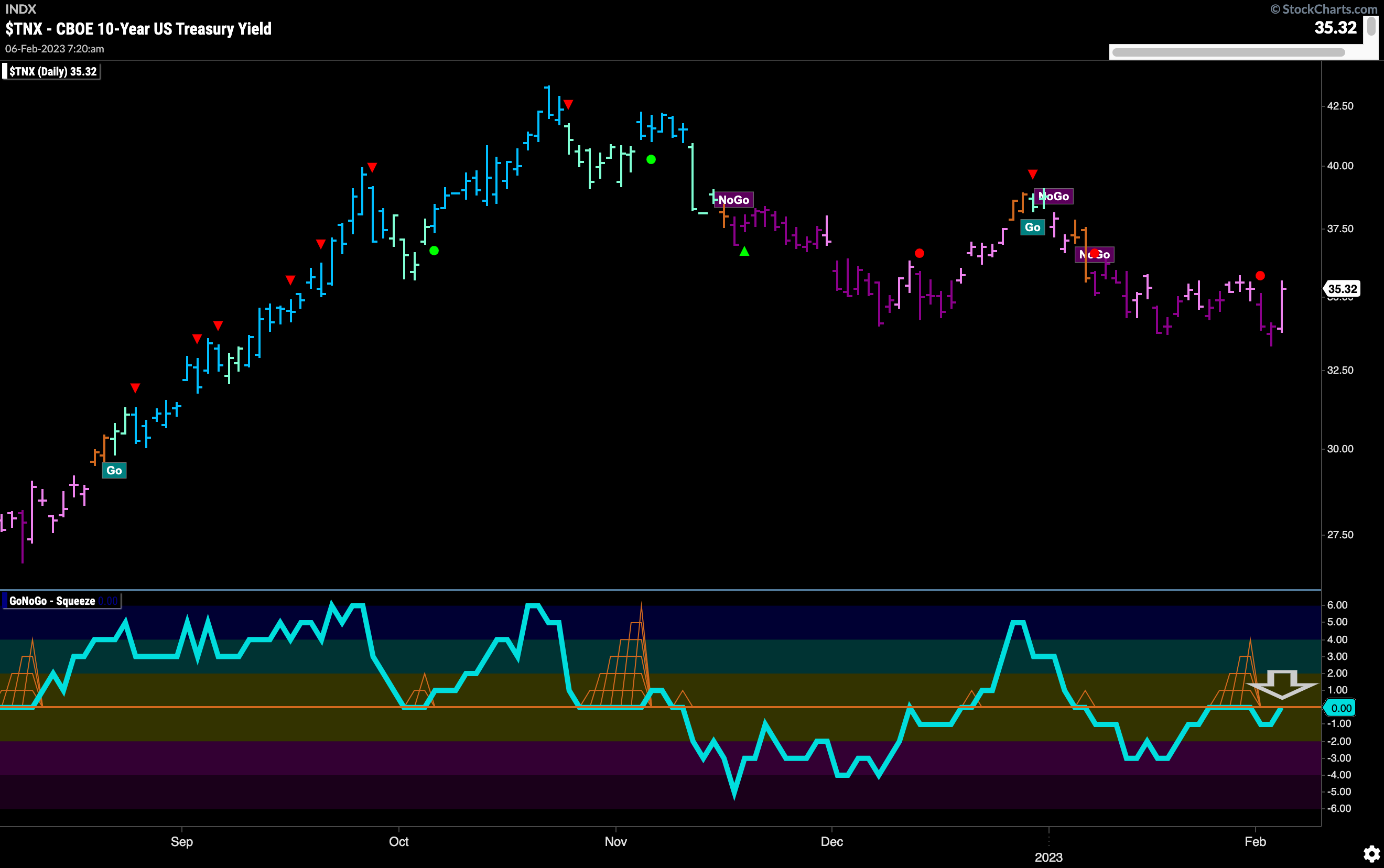Click the 2023 year label on time axis

1049,857
